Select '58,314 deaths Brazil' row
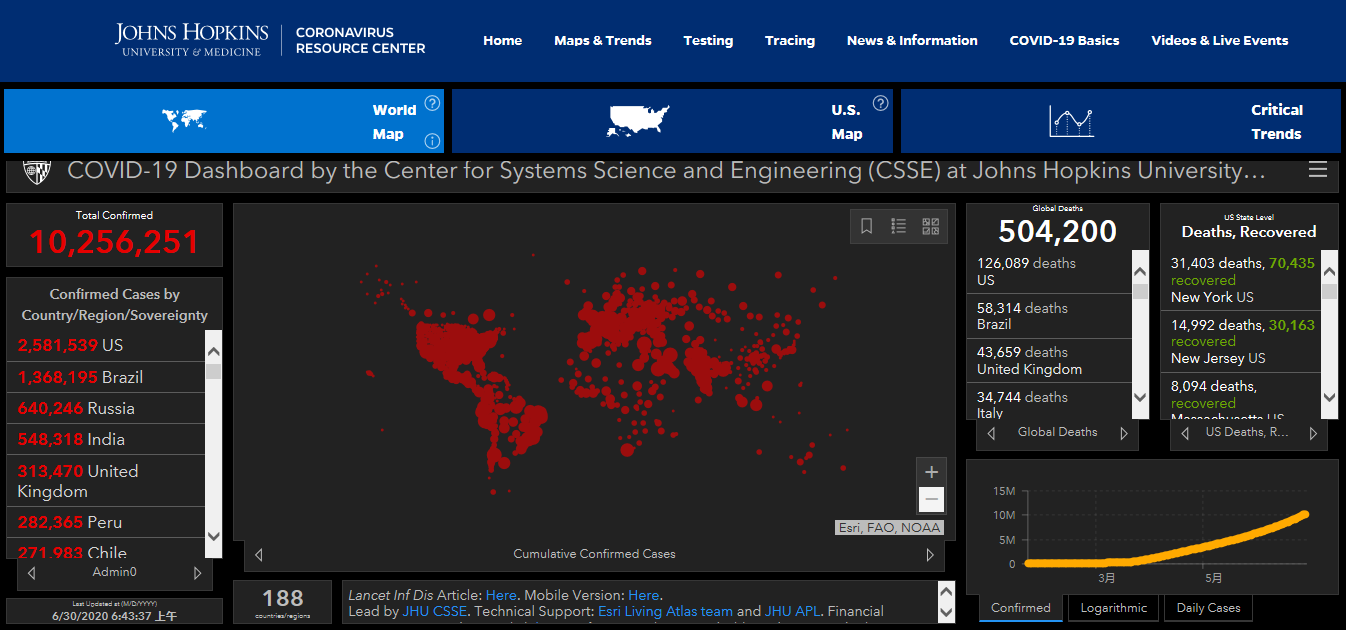This screenshot has height=630, width=1346. click(1050, 316)
